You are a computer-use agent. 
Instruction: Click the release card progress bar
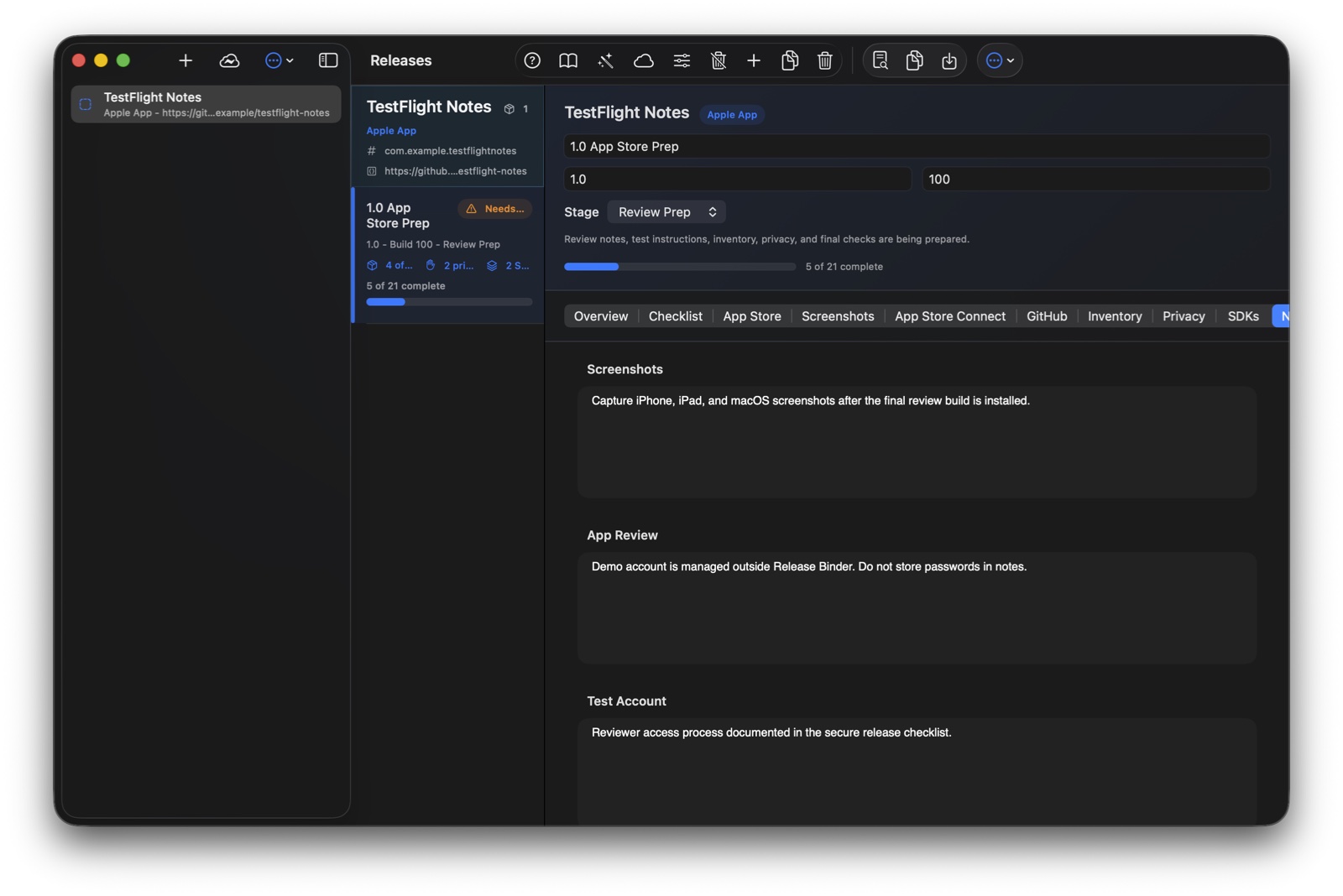coord(449,302)
